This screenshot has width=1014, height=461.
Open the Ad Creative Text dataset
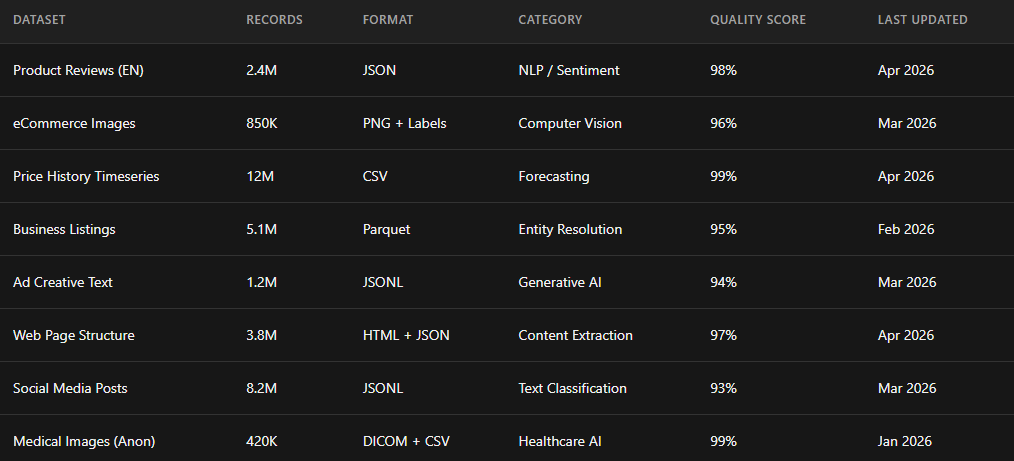pos(63,282)
